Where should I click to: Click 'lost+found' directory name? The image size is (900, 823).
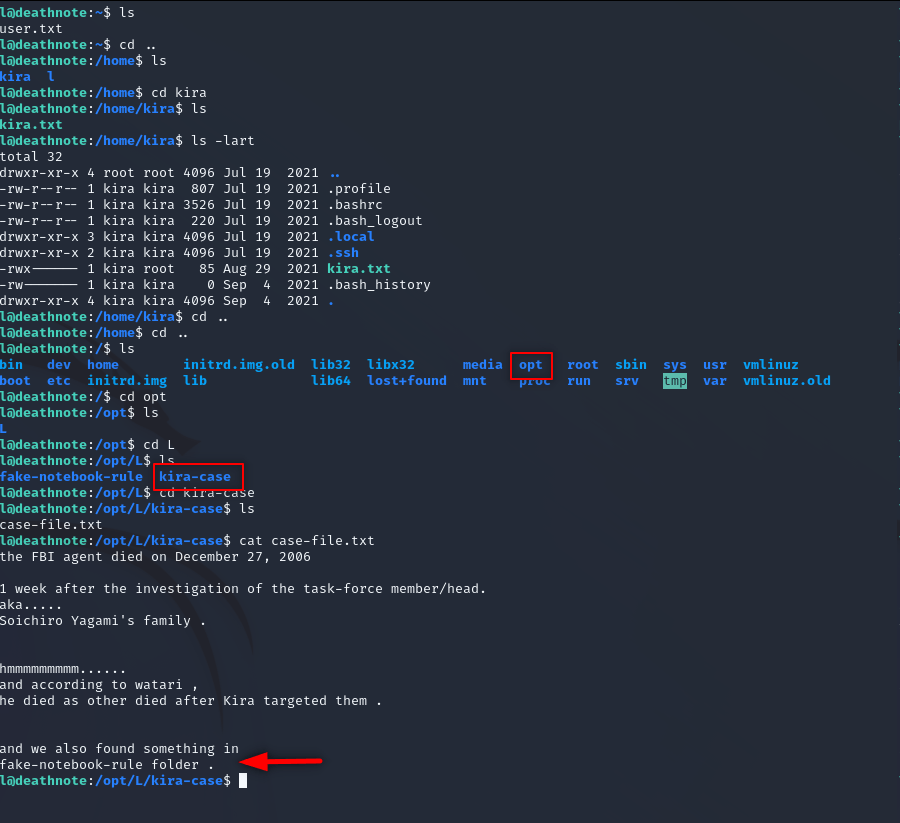[407, 381]
